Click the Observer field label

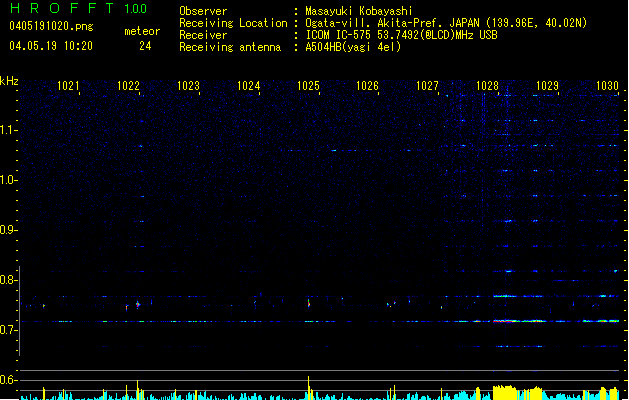[x=203, y=11]
